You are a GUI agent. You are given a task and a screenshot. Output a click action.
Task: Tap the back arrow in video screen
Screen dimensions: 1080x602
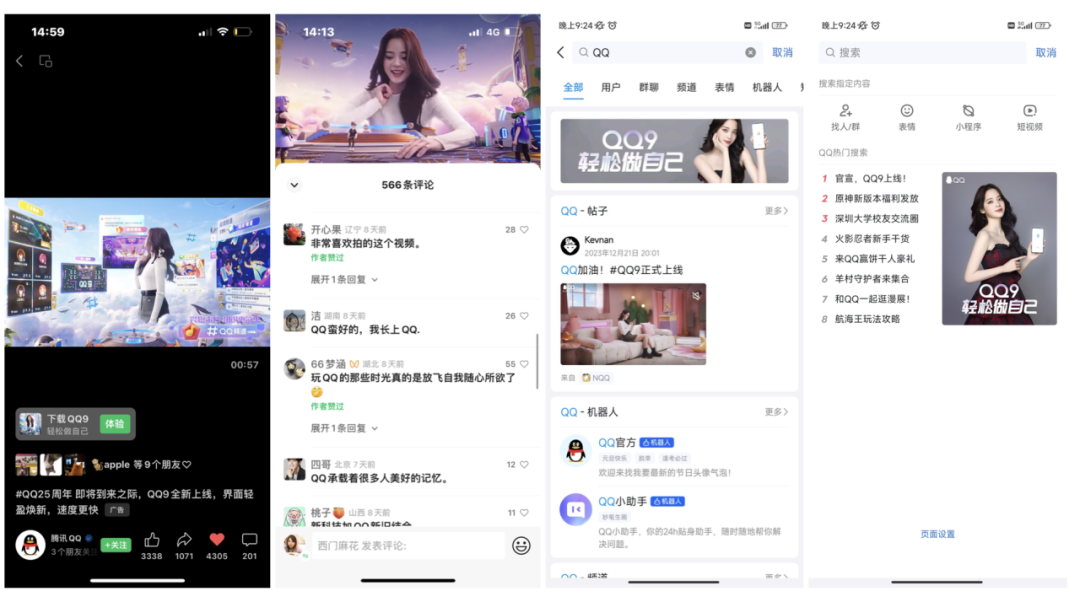point(19,61)
